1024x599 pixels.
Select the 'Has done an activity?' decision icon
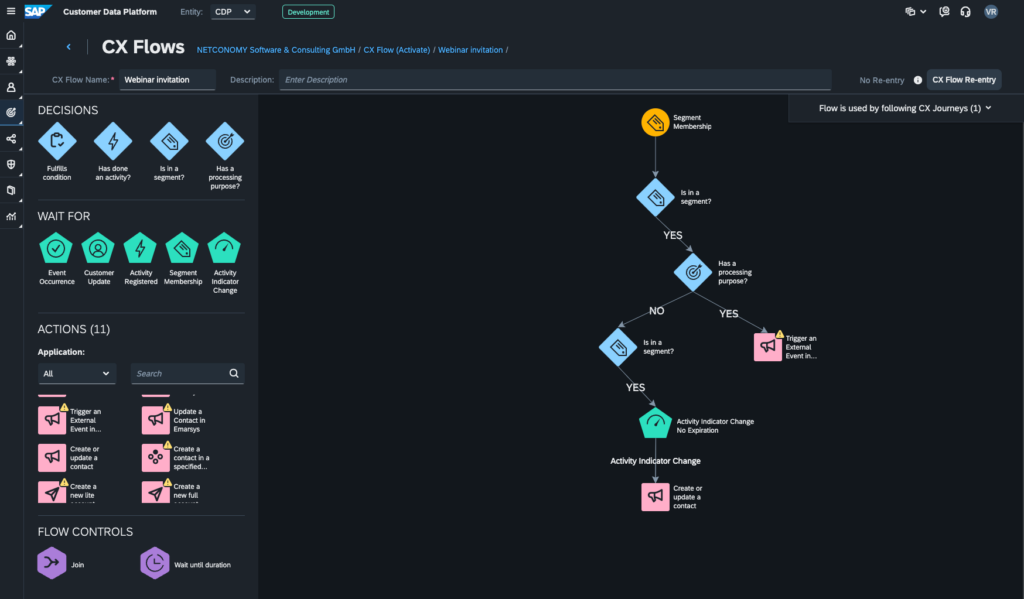(113, 141)
